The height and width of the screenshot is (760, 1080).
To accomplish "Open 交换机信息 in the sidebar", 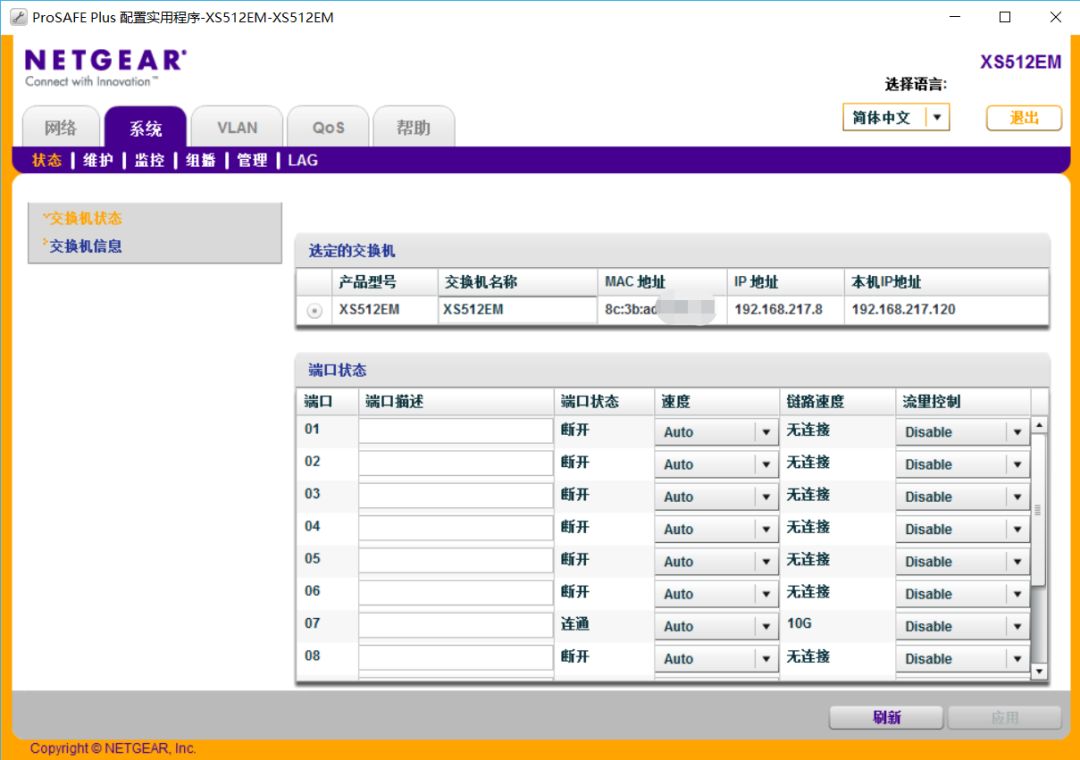I will [x=86, y=246].
